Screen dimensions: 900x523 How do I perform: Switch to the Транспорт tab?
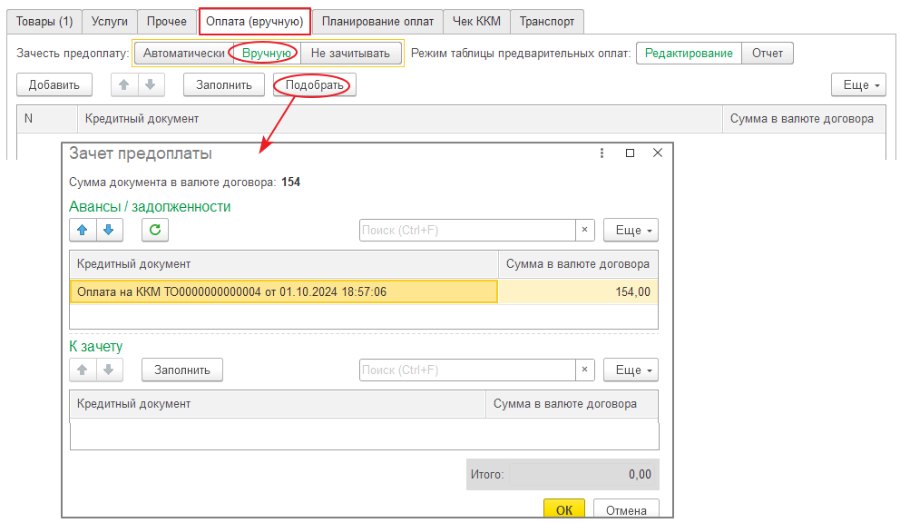546,21
